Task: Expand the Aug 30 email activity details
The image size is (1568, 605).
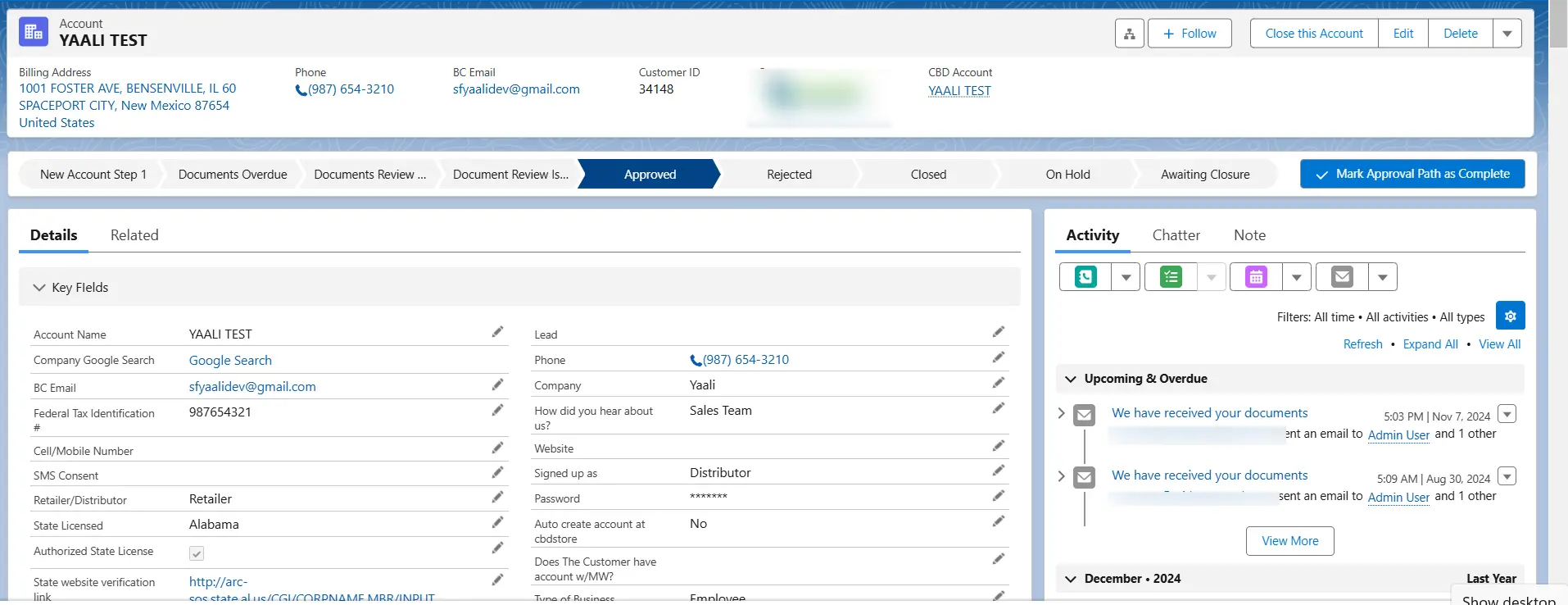Action: pyautogui.click(x=1062, y=475)
